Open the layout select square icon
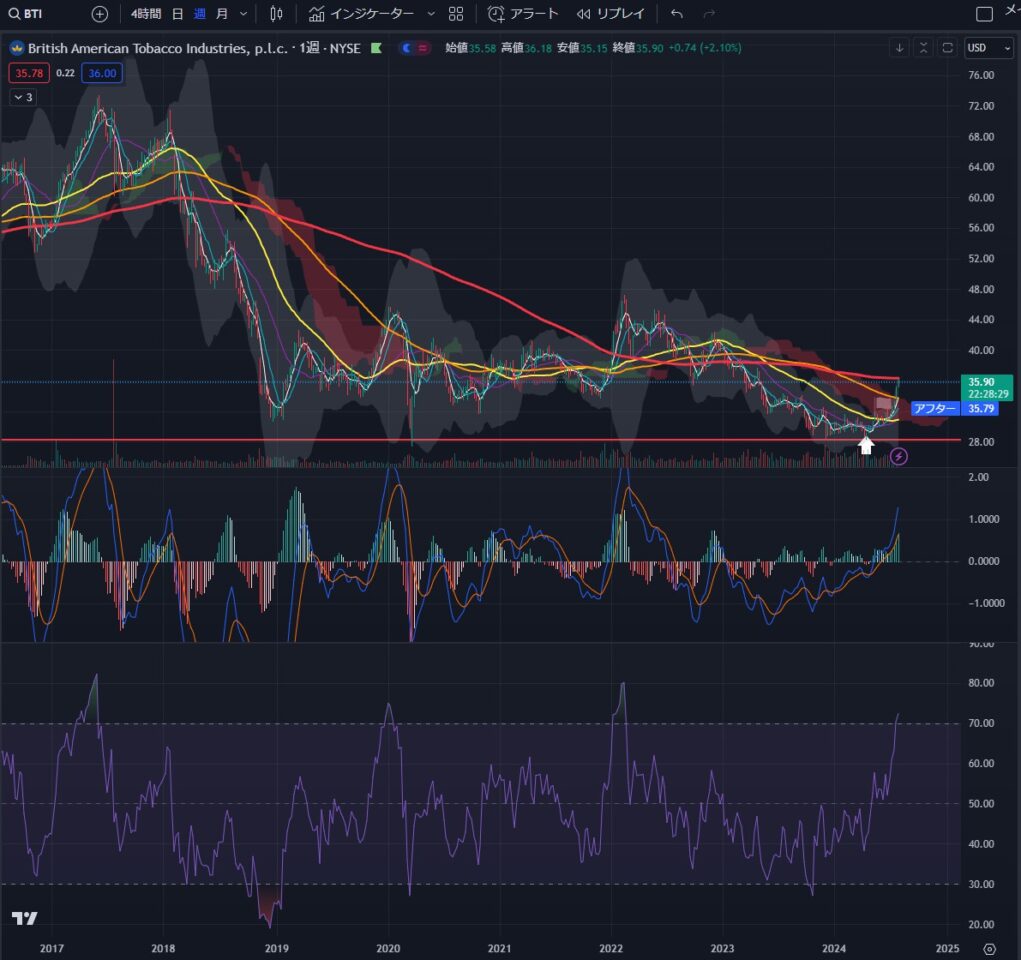Image resolution: width=1021 pixels, height=960 pixels. point(984,14)
